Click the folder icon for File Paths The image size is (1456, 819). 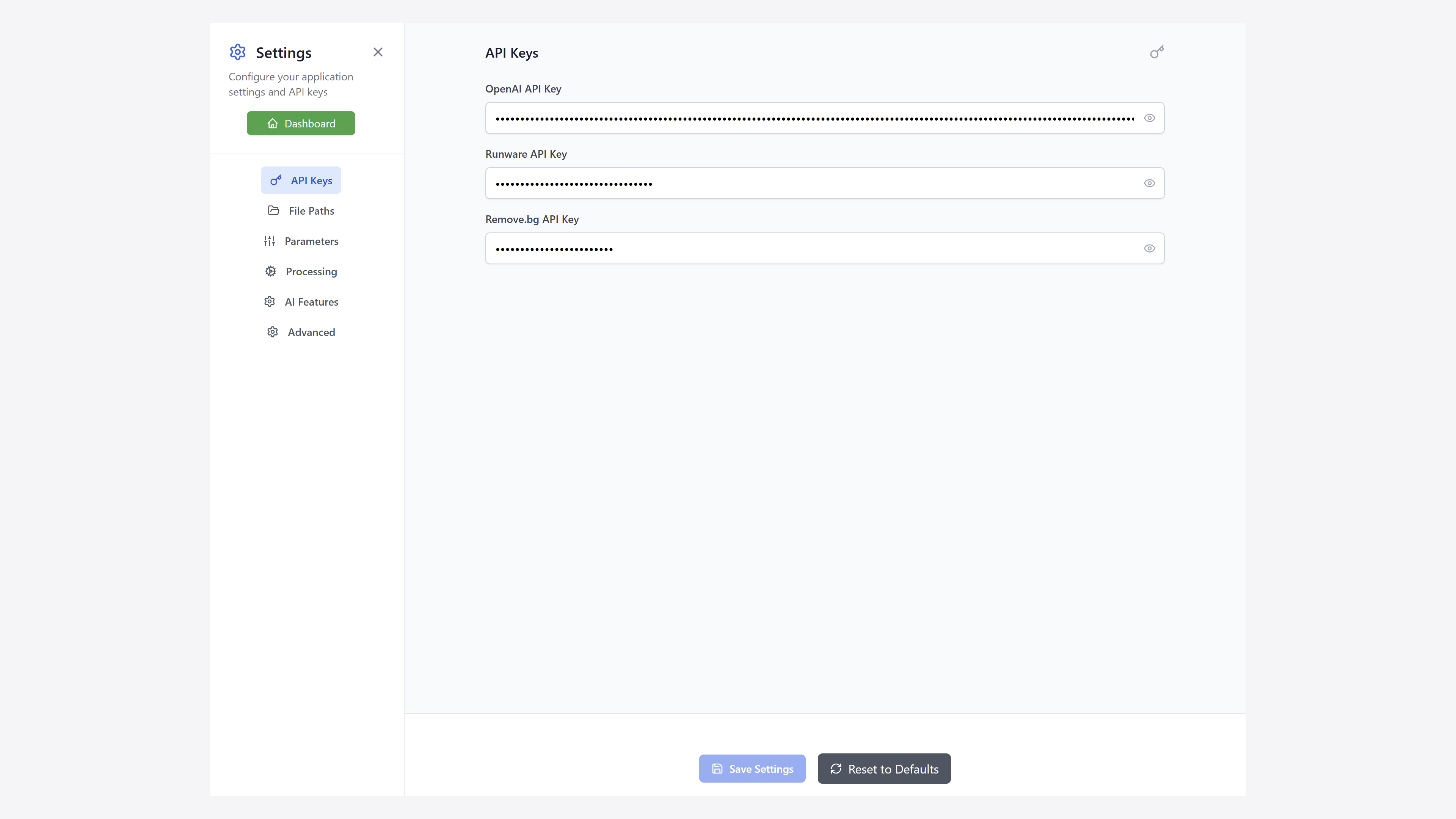[273, 210]
